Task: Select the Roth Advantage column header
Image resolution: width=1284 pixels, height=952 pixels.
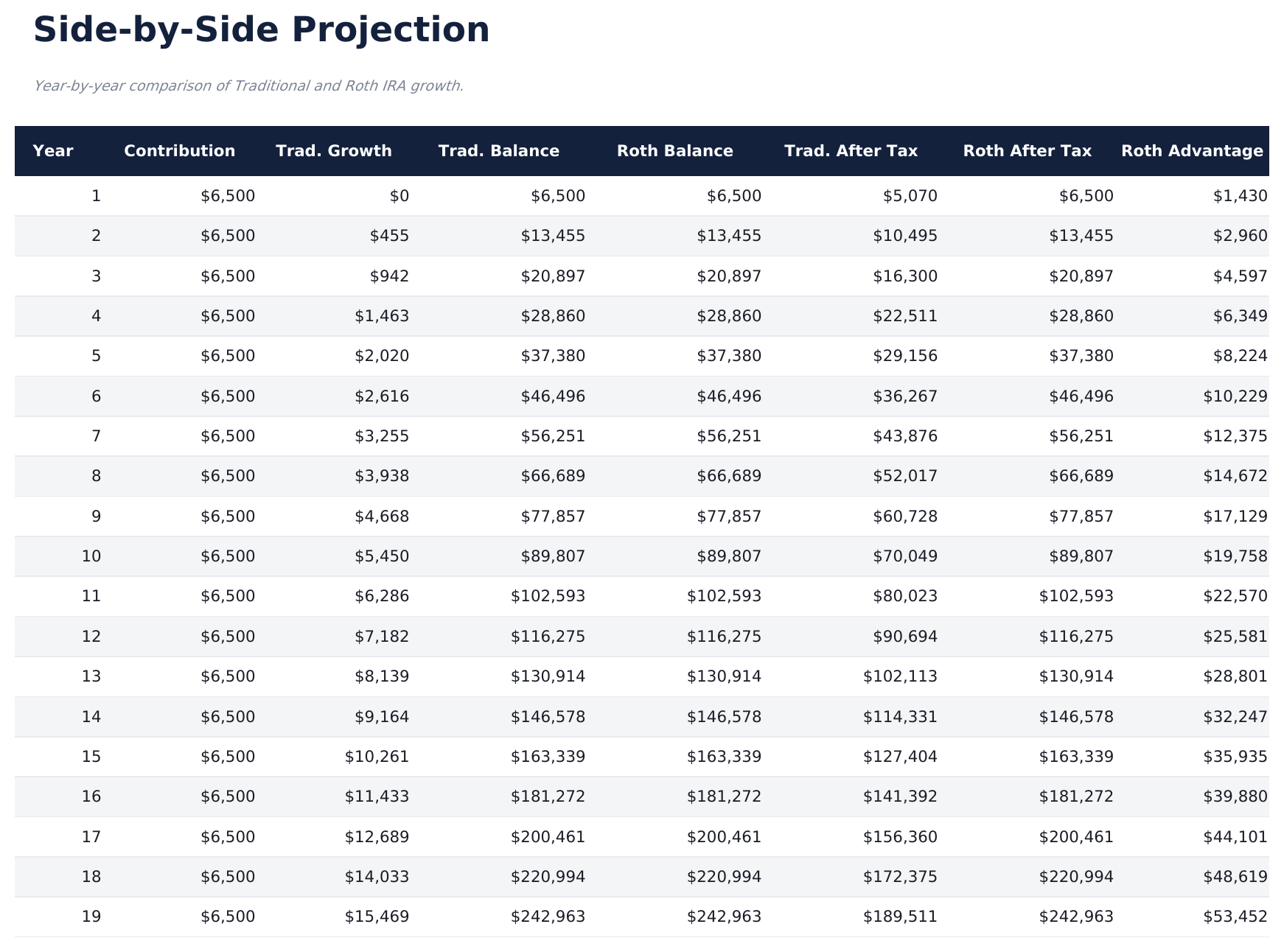Action: 1191,151
